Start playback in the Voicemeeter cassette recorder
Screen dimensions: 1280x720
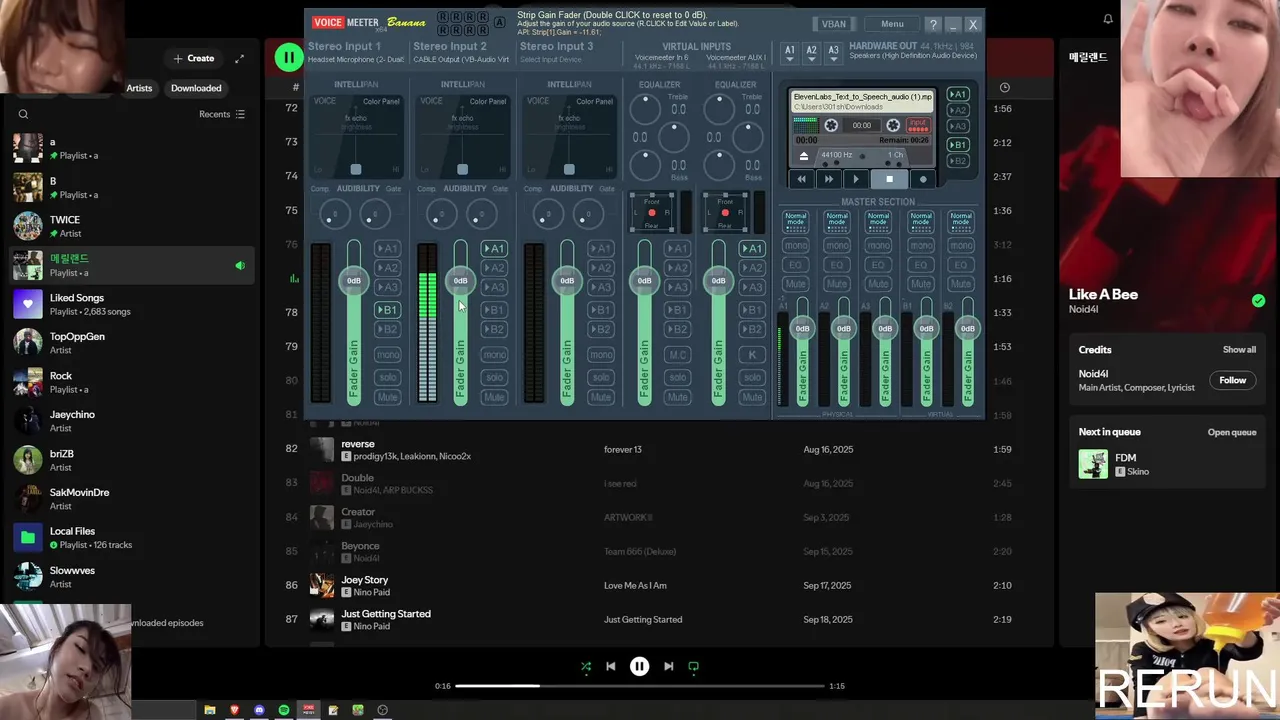855,179
